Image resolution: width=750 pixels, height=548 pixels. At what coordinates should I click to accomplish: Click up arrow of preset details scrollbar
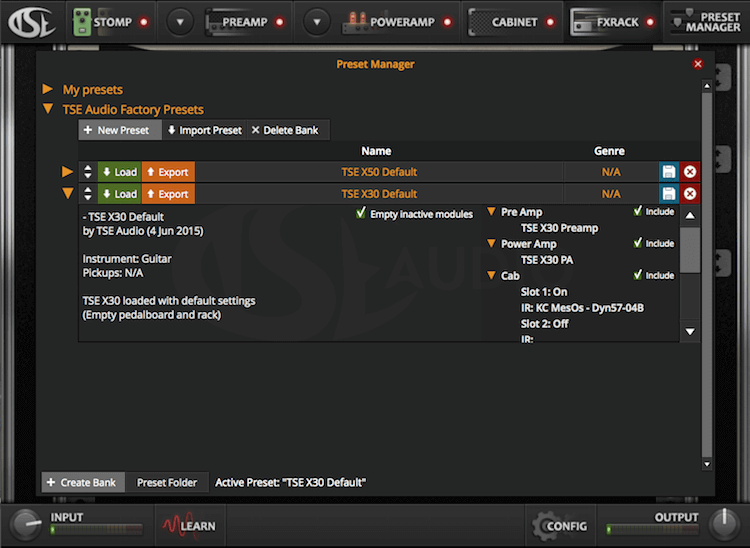pos(690,216)
